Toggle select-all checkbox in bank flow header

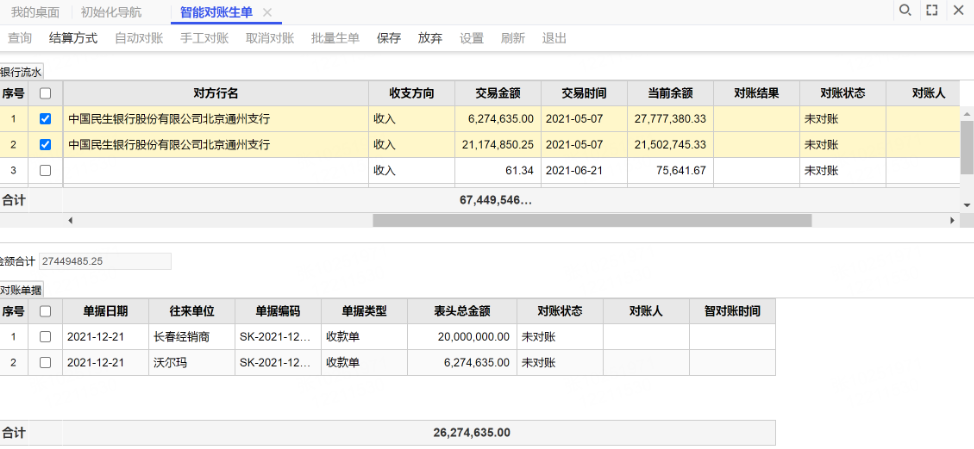point(45,94)
